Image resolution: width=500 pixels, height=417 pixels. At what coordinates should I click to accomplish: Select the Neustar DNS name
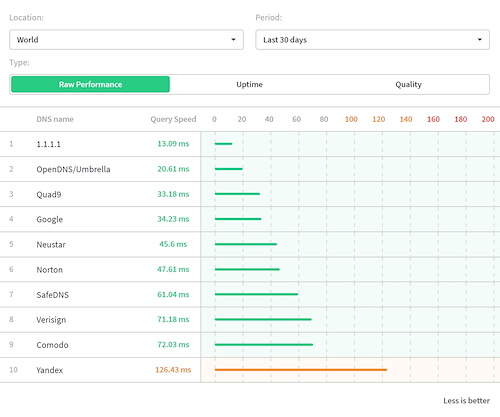[x=51, y=244]
